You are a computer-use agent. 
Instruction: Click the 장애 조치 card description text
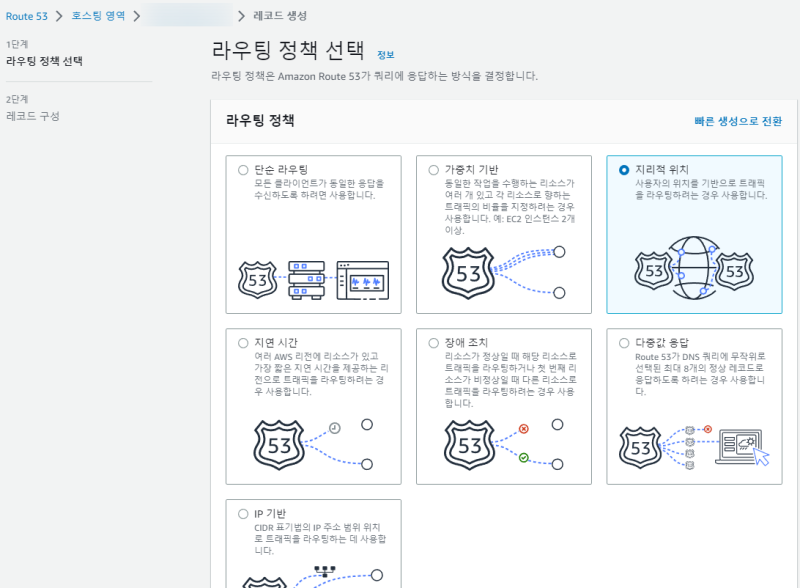[x=510, y=380]
